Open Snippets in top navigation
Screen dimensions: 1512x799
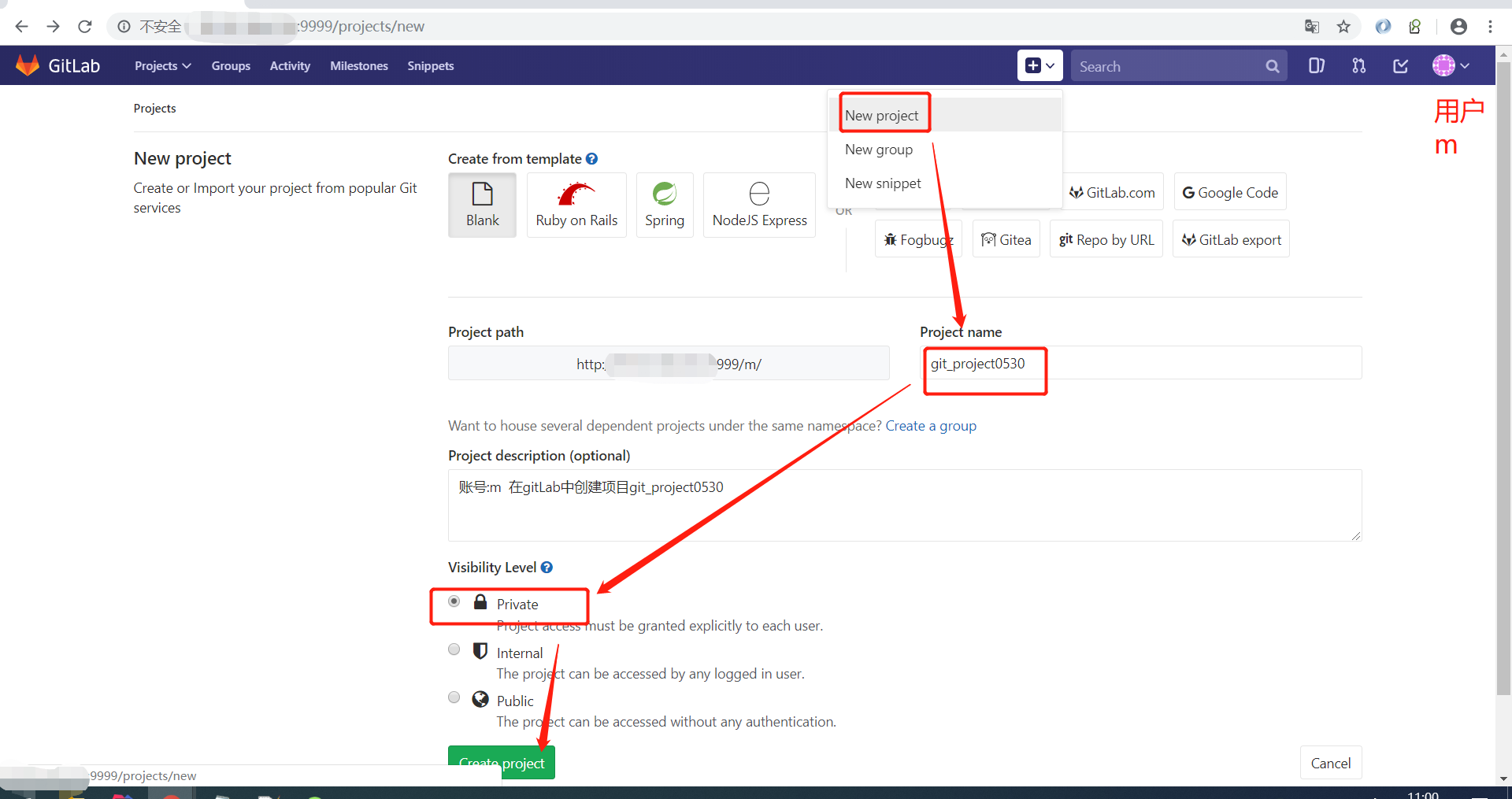(431, 65)
